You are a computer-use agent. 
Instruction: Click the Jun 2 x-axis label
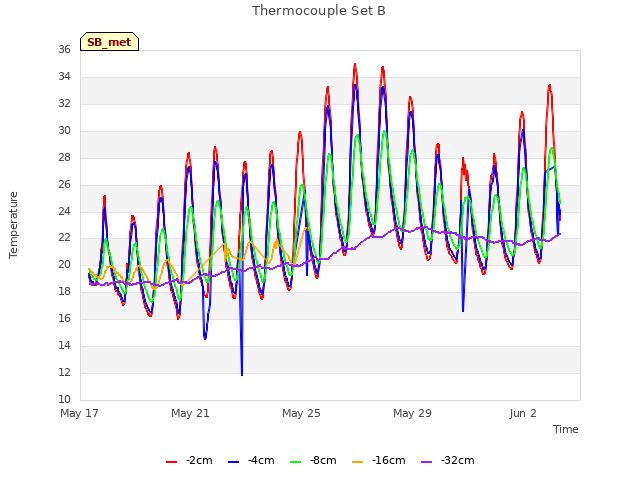523,413
